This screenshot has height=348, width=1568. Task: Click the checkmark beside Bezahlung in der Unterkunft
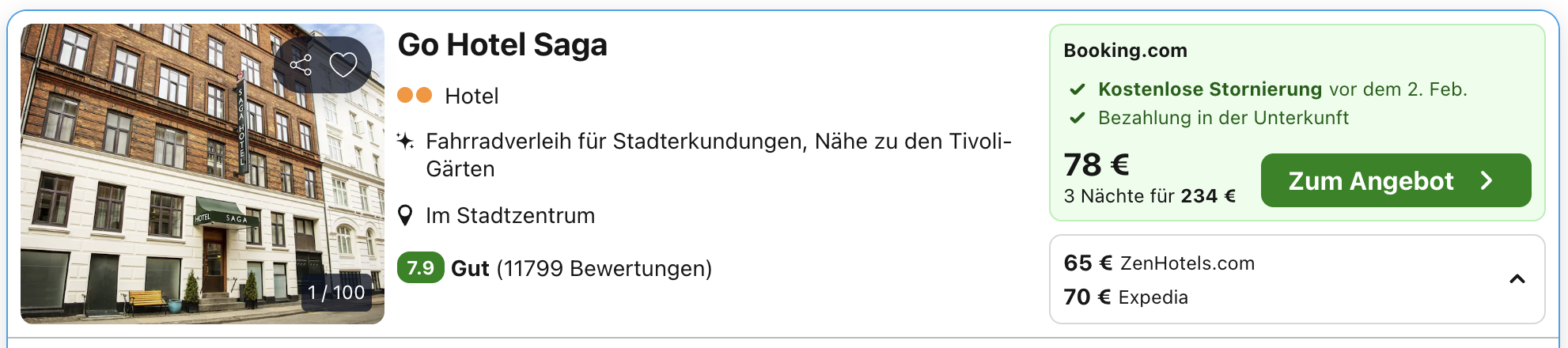(1077, 118)
